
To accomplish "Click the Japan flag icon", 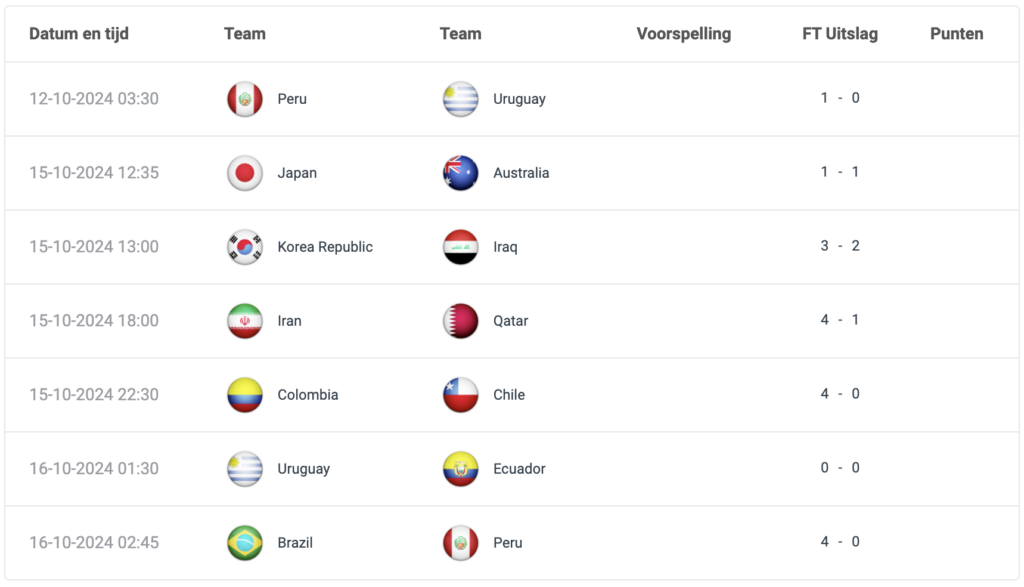I will (x=245, y=173).
